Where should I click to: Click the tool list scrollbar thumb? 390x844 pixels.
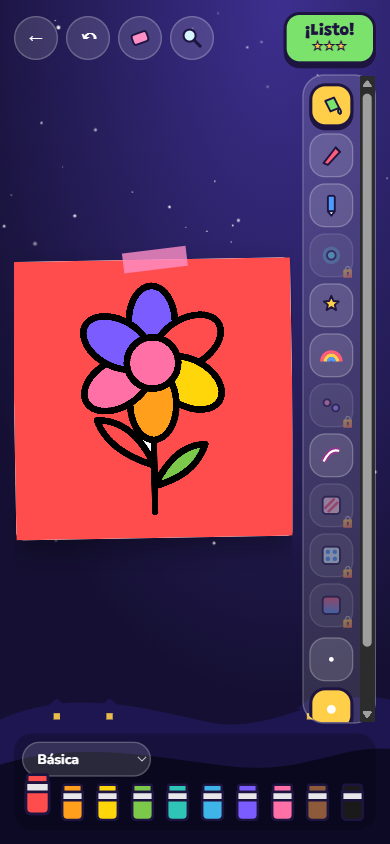(x=367, y=370)
